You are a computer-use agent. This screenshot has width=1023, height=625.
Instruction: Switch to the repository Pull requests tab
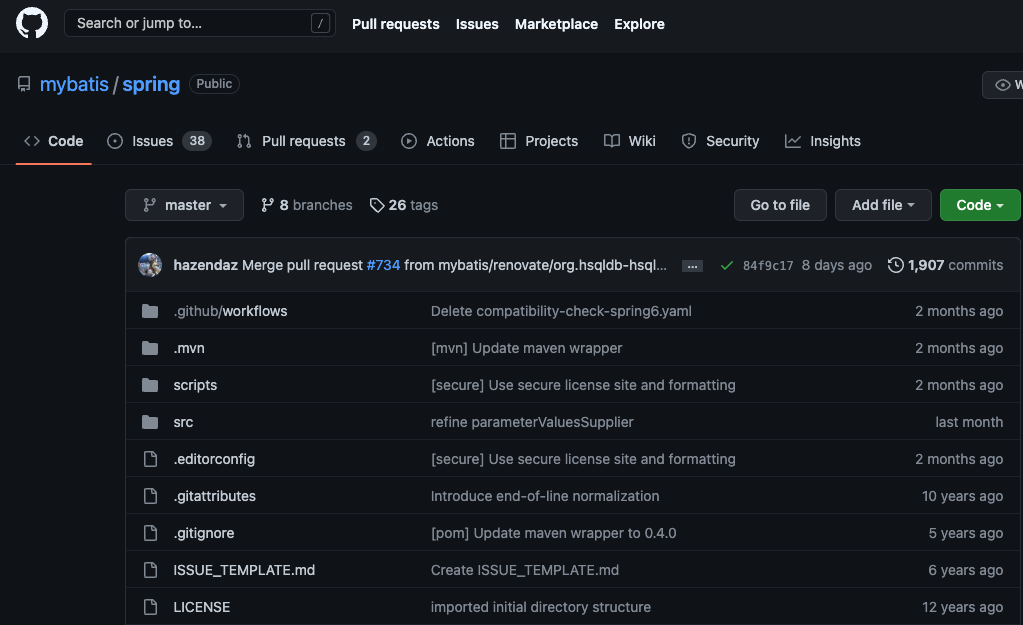click(306, 141)
